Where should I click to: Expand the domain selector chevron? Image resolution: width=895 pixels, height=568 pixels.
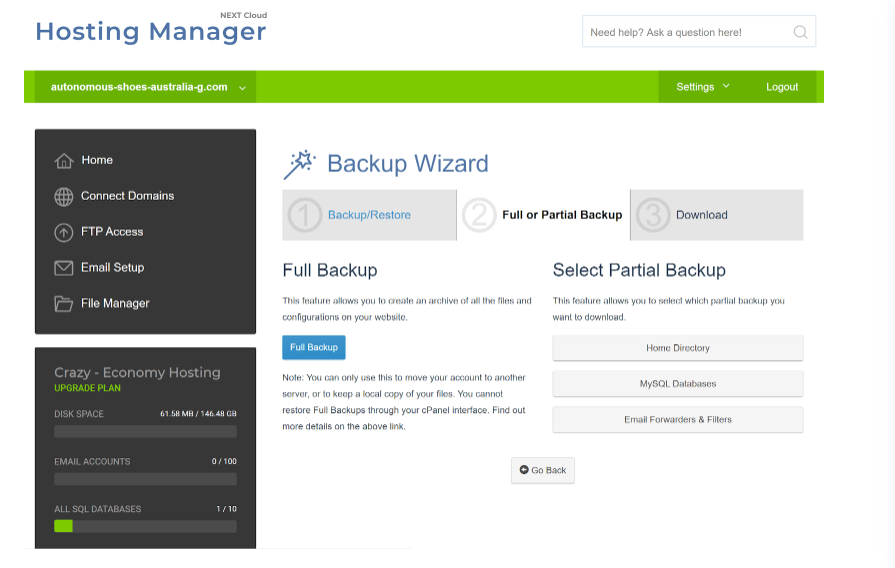[x=243, y=88]
